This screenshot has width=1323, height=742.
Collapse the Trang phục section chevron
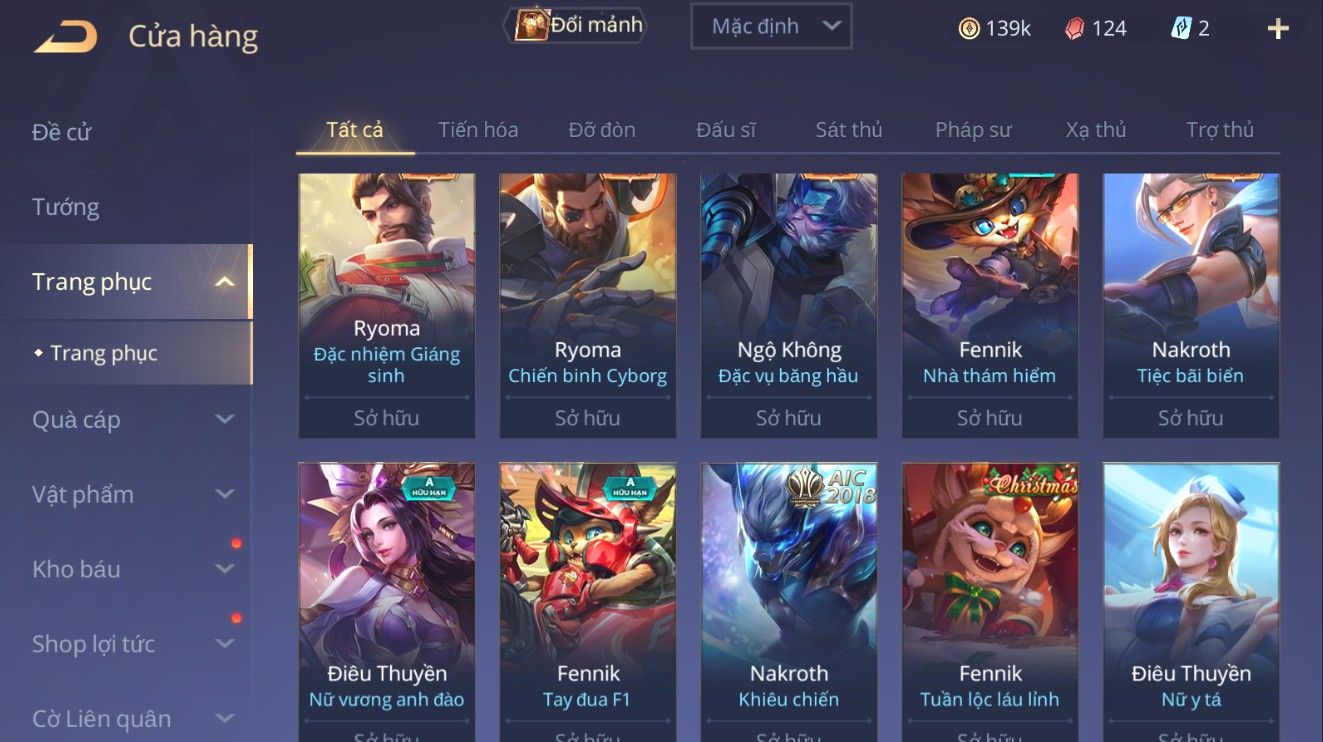(225, 282)
